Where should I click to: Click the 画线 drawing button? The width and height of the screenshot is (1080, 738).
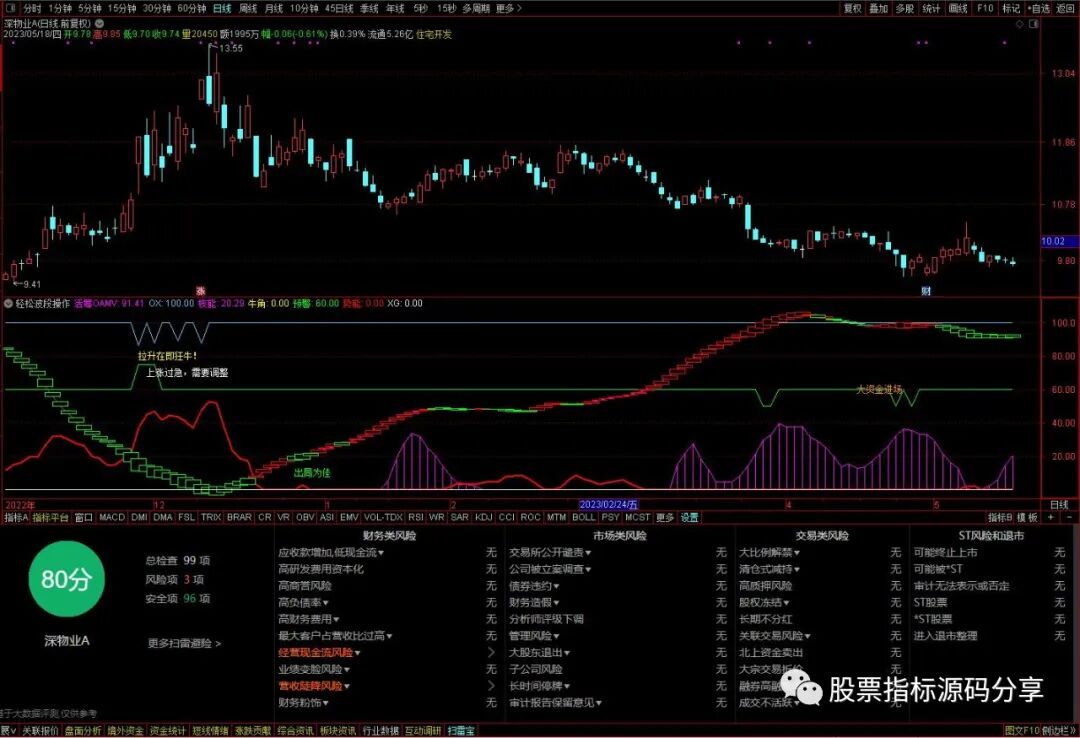pos(958,8)
